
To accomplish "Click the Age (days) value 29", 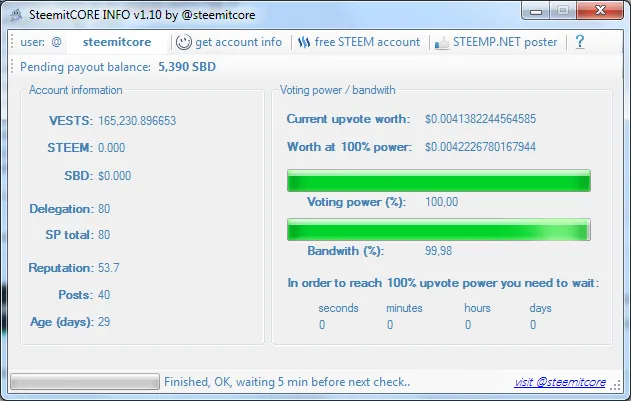I will 104,322.
